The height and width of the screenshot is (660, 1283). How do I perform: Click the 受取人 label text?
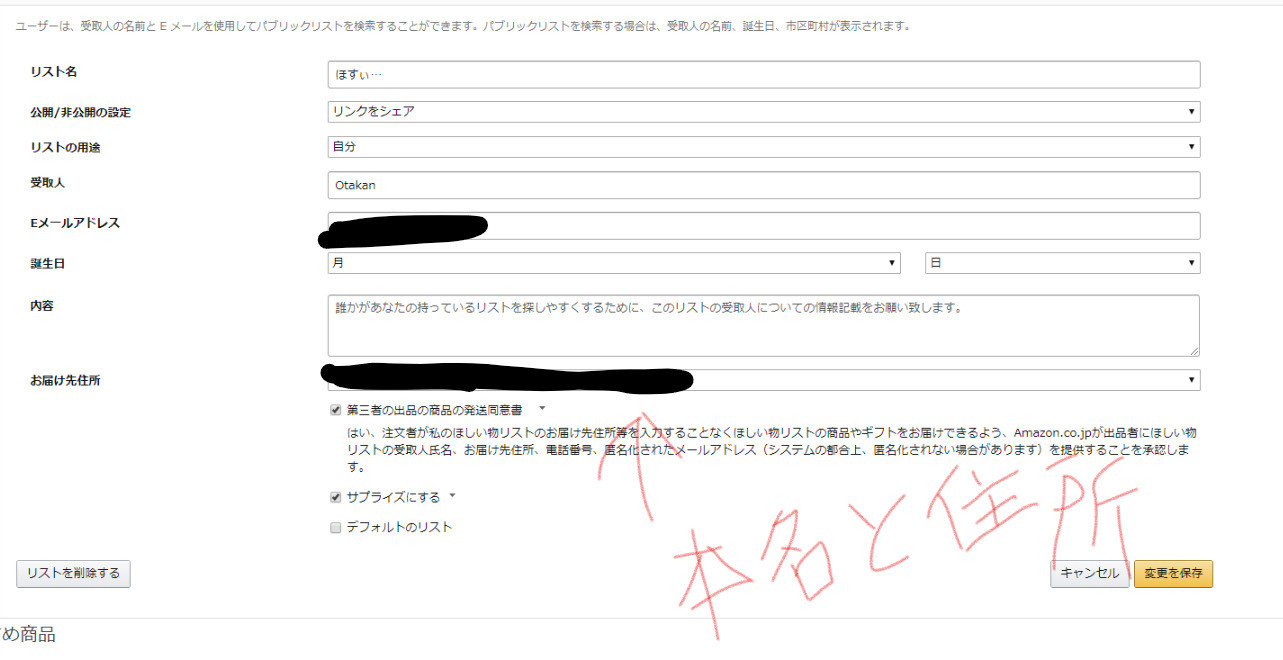tap(48, 183)
